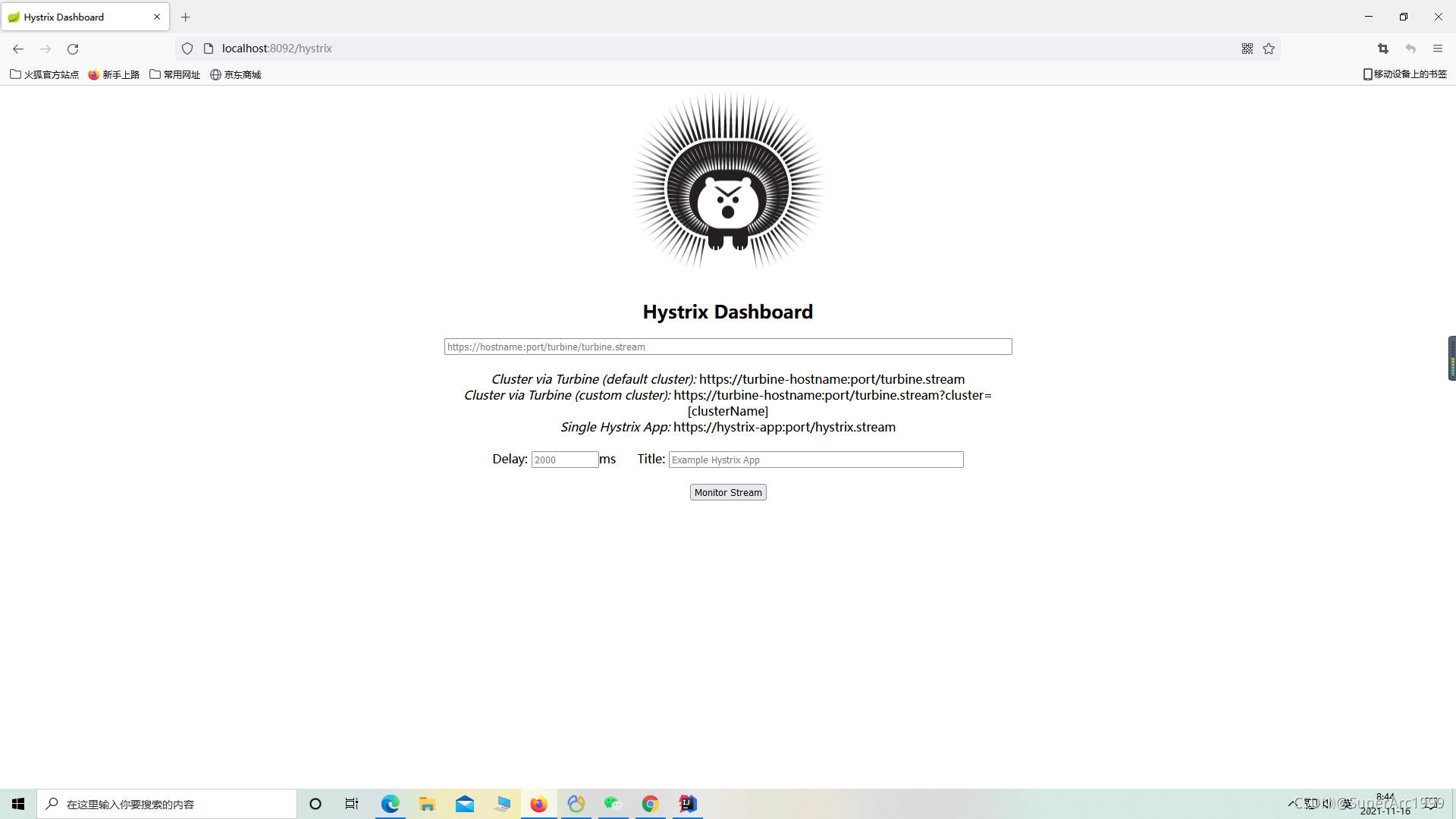This screenshot has width=1456, height=819.
Task: Click the tracking protection shield icon
Action: click(x=187, y=49)
